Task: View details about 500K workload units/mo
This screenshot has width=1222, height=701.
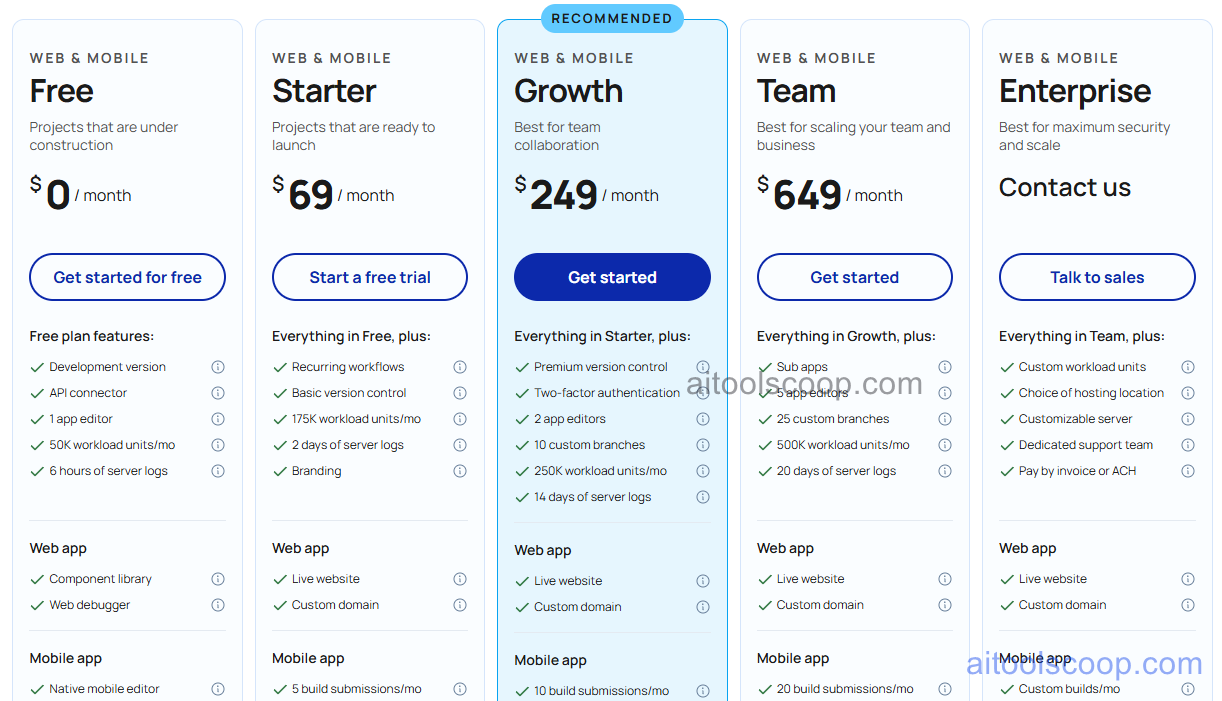Action: (x=945, y=445)
